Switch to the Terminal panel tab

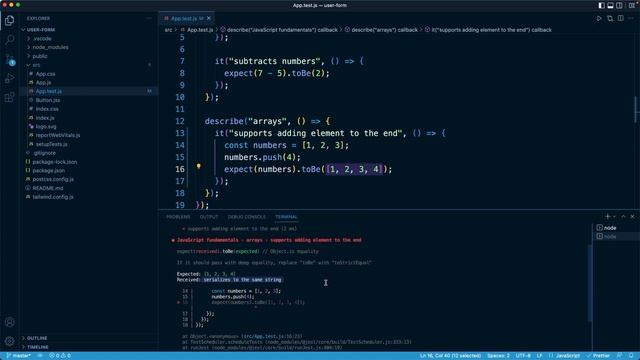(286, 217)
